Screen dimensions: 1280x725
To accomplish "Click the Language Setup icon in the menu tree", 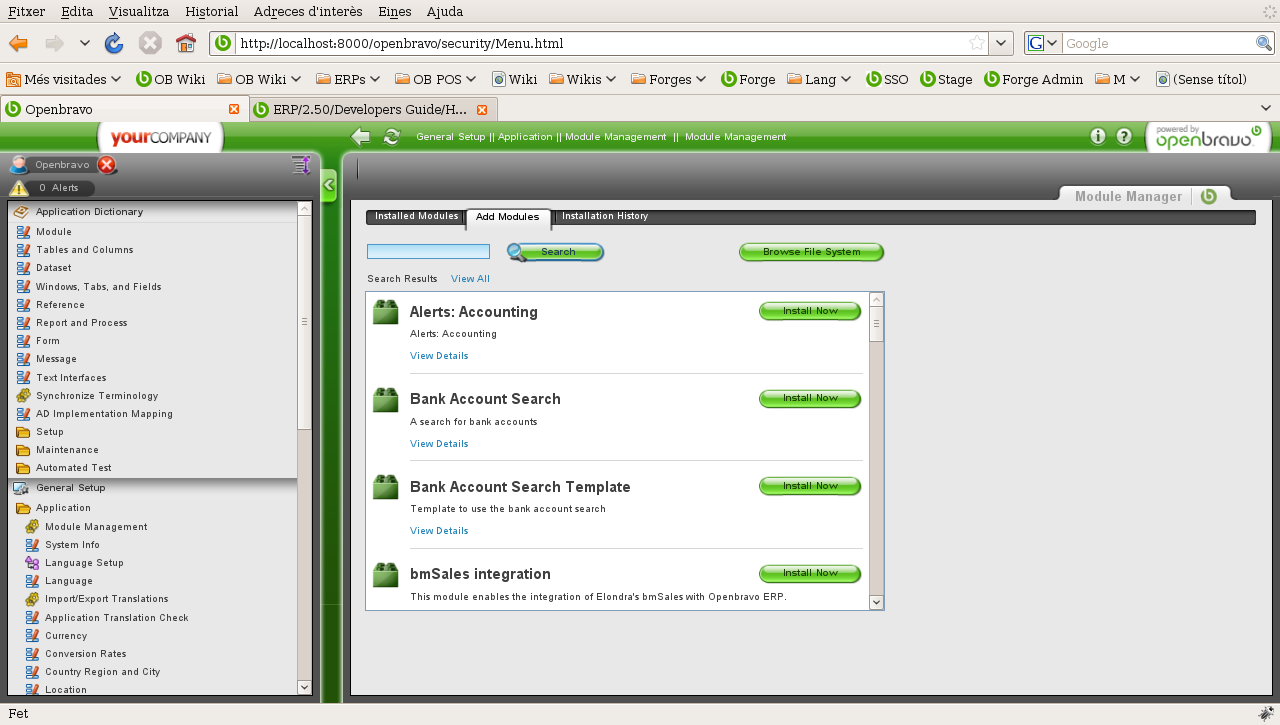I will coord(32,563).
